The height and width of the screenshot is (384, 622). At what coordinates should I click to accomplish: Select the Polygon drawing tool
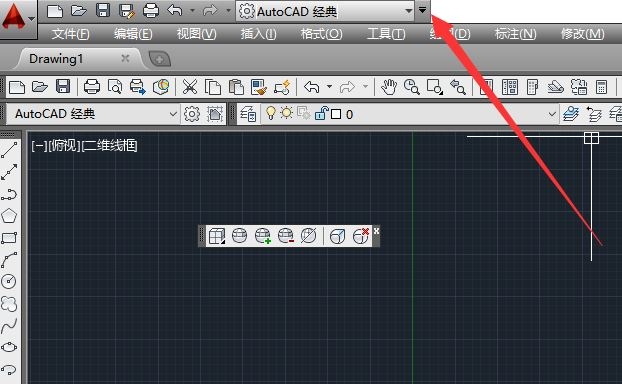tap(9, 216)
